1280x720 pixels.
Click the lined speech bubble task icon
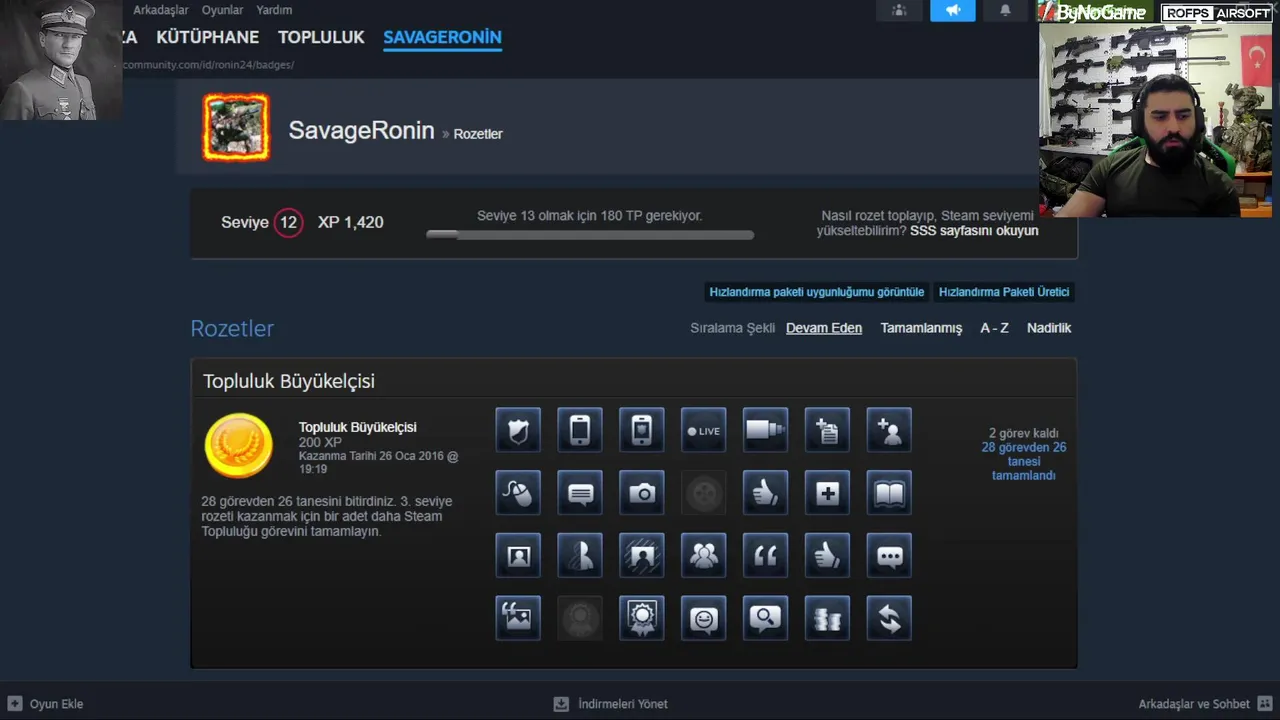coord(580,493)
